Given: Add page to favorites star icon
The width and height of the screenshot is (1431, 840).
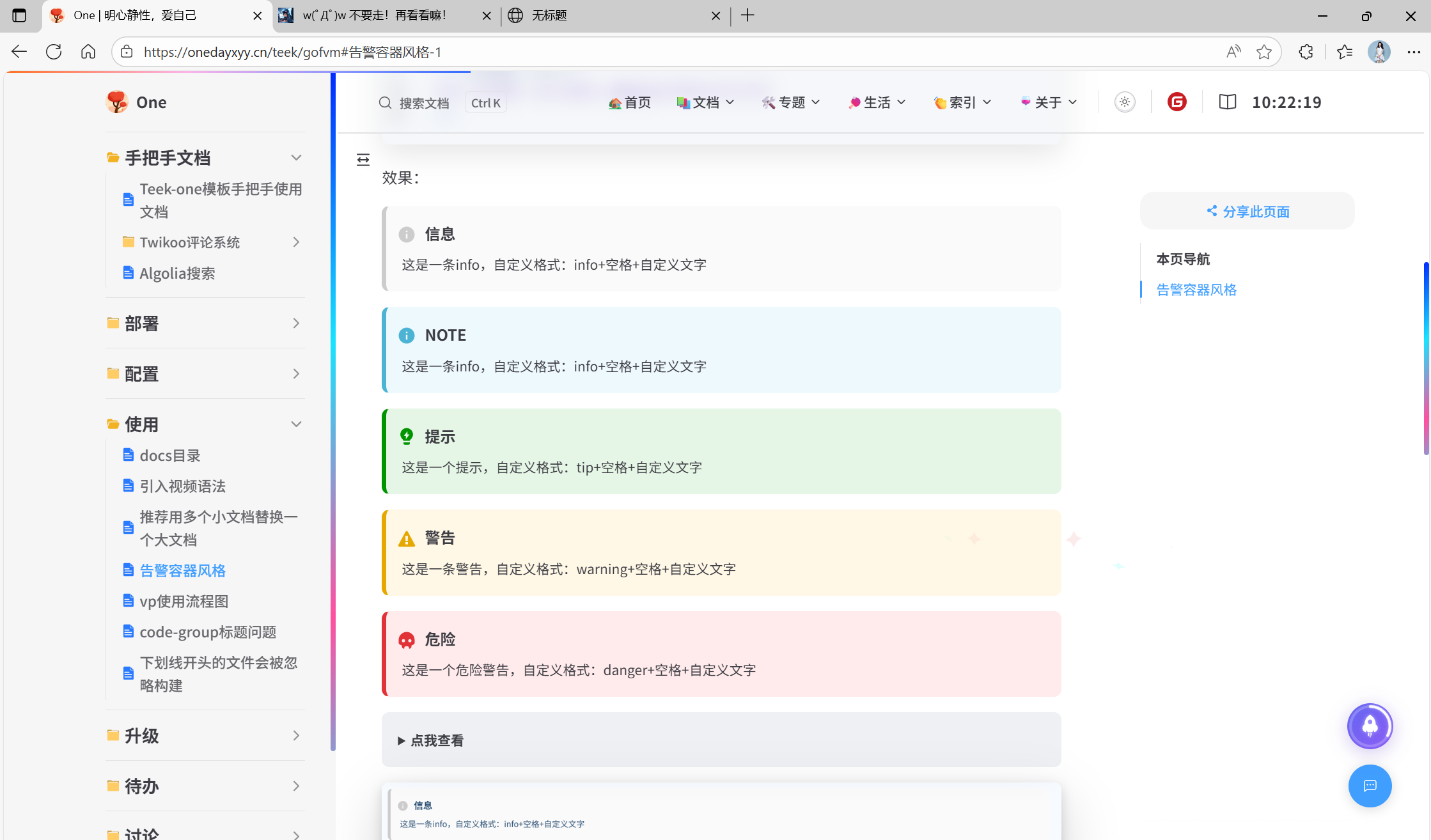Looking at the screenshot, I should [x=1263, y=52].
